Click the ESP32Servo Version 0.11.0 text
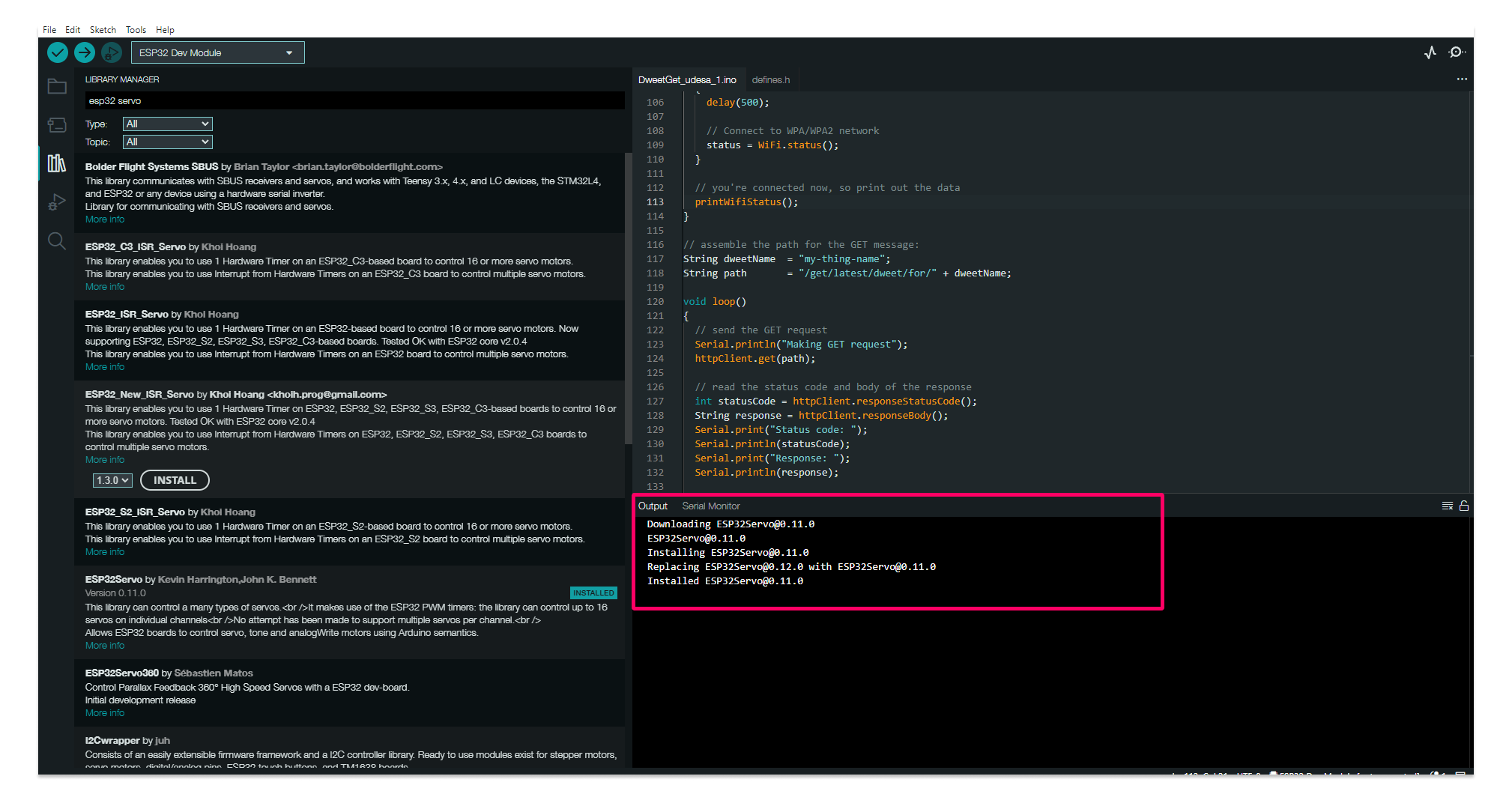Viewport: 1512px width, 800px height. click(115, 593)
